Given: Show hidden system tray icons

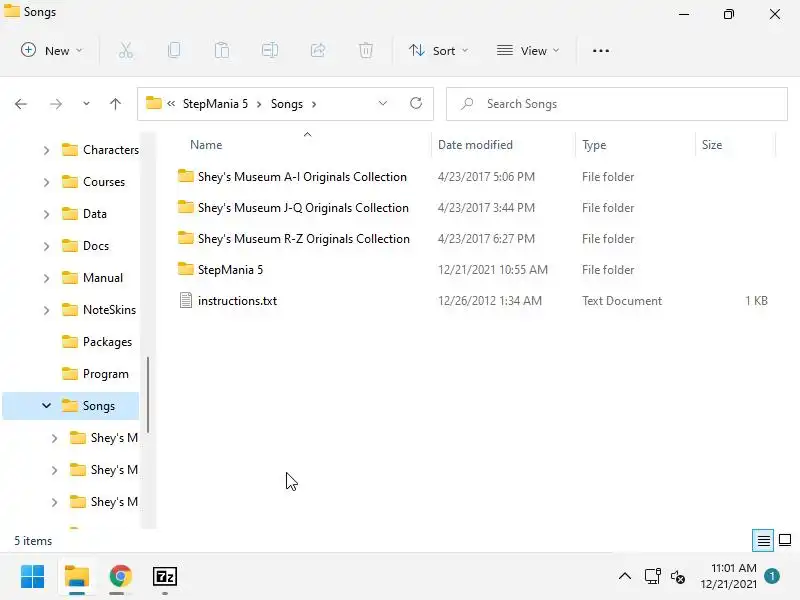Looking at the screenshot, I should click(x=625, y=577).
